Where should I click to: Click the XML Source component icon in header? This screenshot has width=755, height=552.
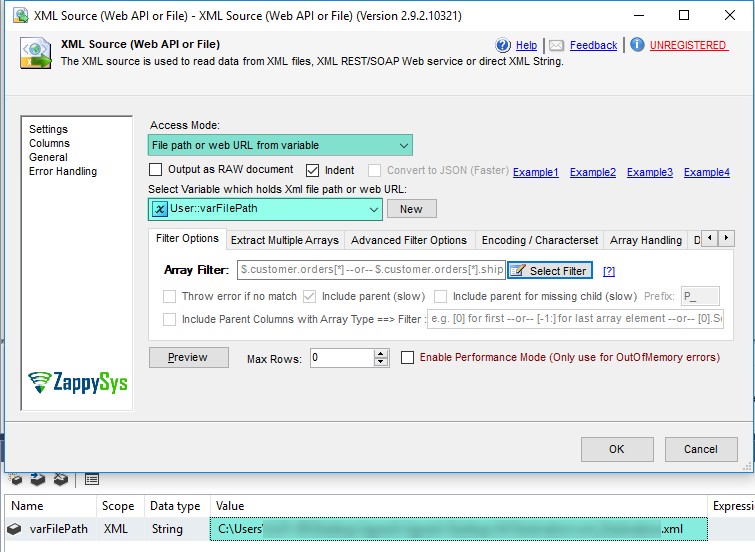(36, 53)
